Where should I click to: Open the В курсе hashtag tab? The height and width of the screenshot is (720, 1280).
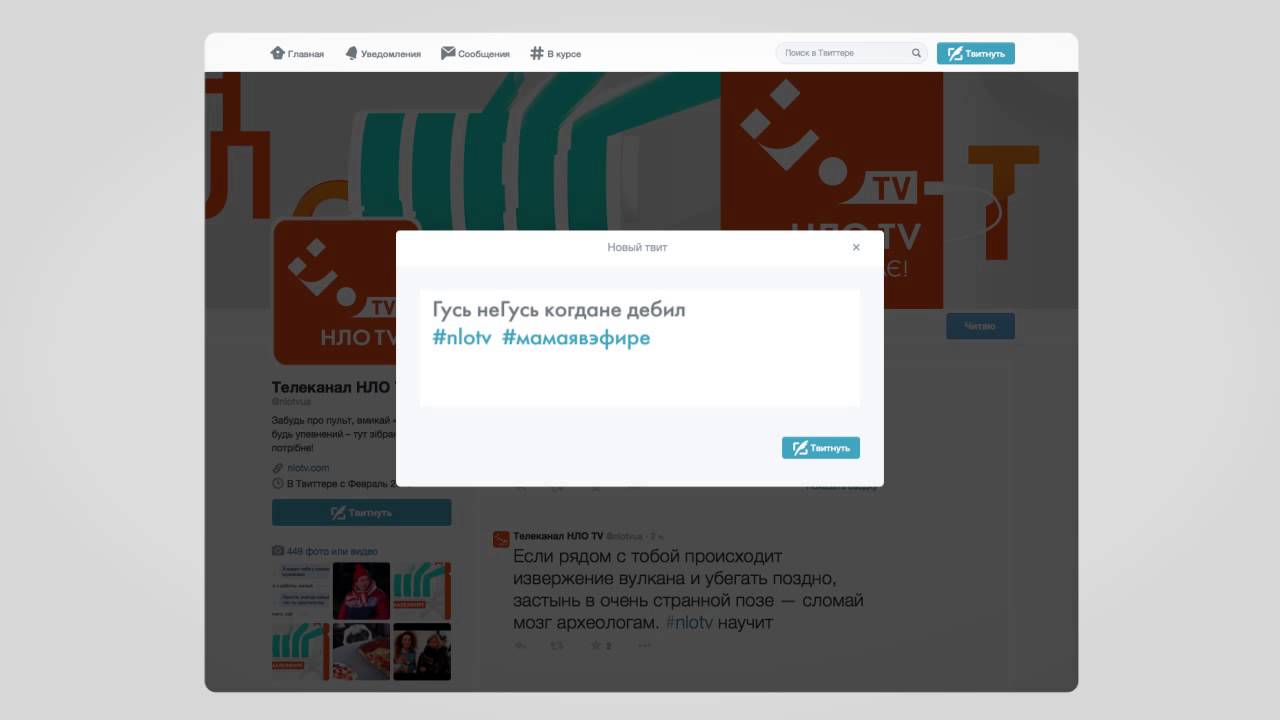pyautogui.click(x=555, y=53)
